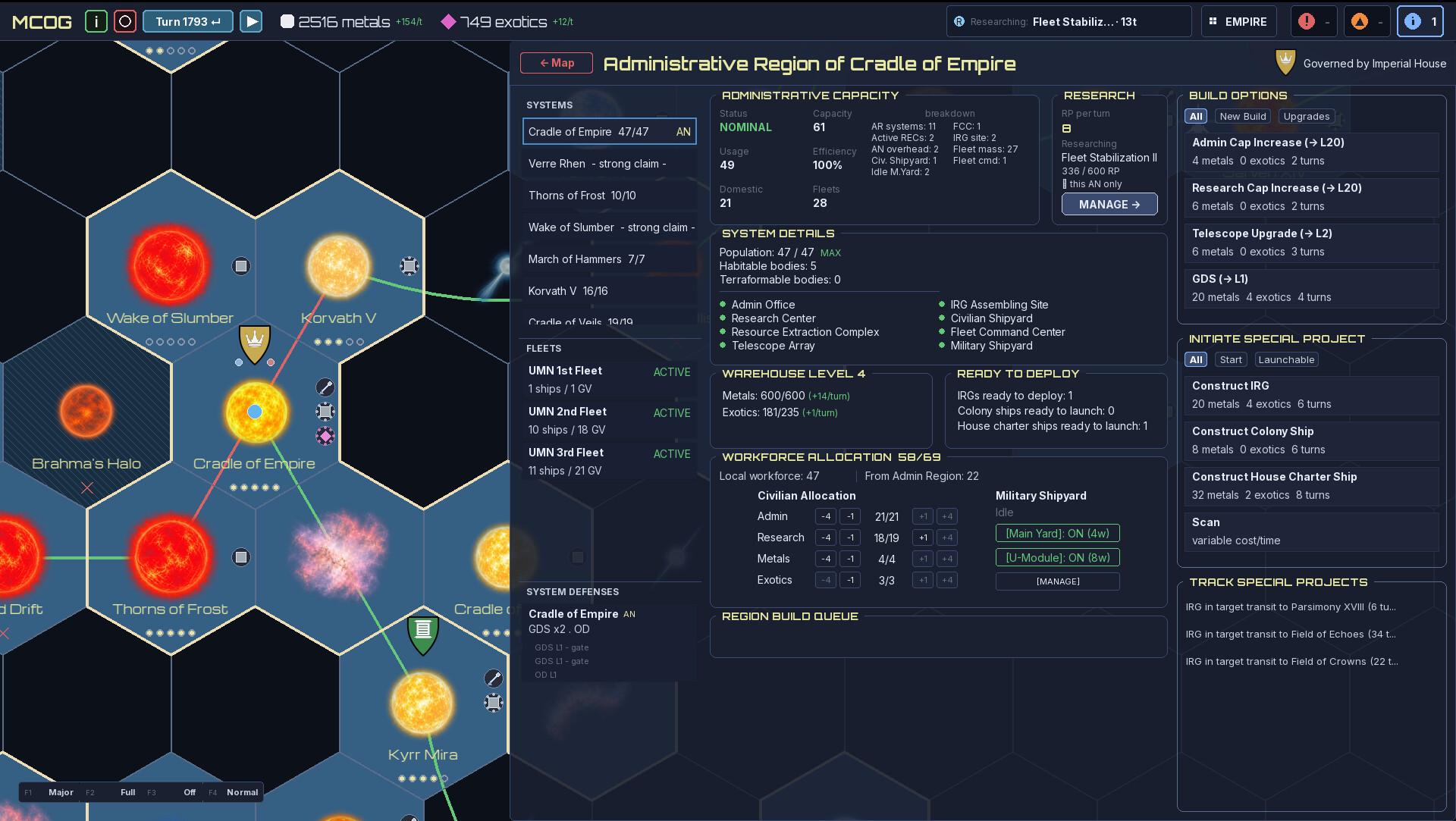Filter build options by New Build
This screenshot has width=1456, height=821.
1243,117
